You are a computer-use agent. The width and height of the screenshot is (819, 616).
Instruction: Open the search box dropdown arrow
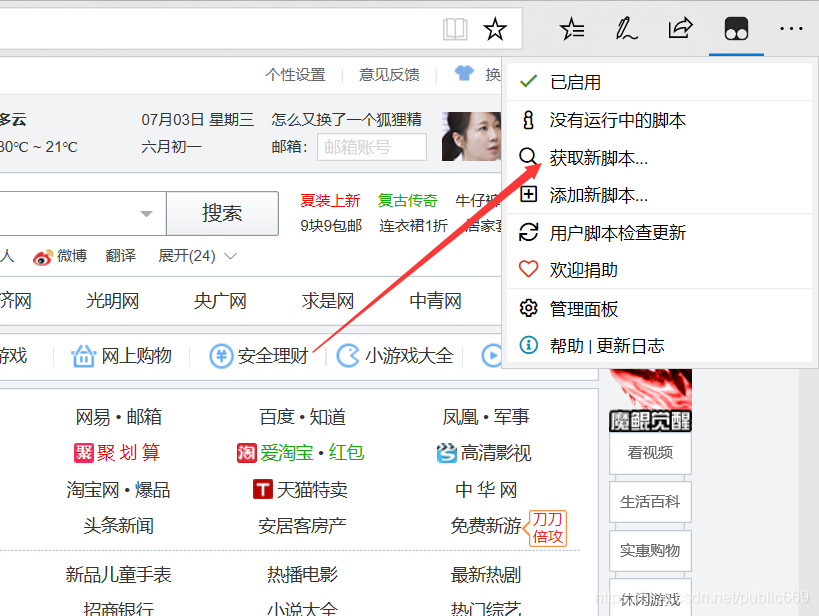147,214
